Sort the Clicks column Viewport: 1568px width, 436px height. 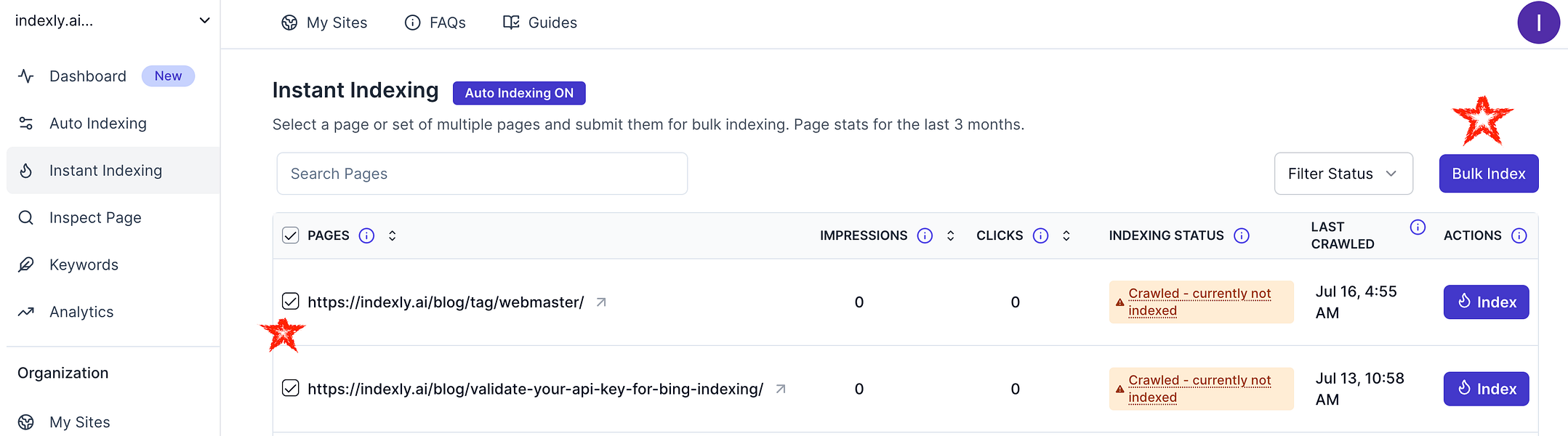1066,235
